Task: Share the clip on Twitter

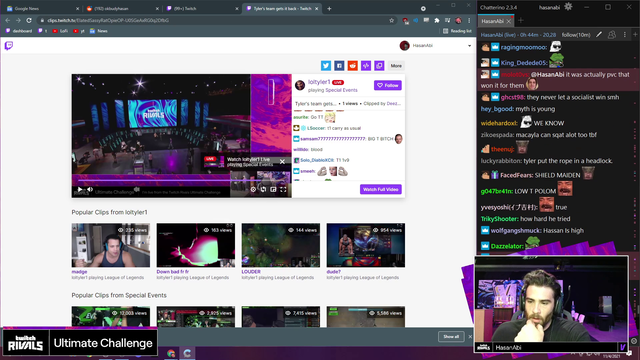Action: [326, 66]
